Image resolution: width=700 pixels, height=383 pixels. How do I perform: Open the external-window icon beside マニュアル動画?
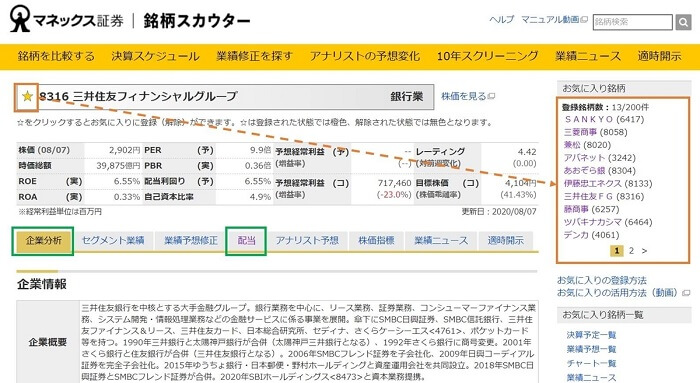(584, 20)
